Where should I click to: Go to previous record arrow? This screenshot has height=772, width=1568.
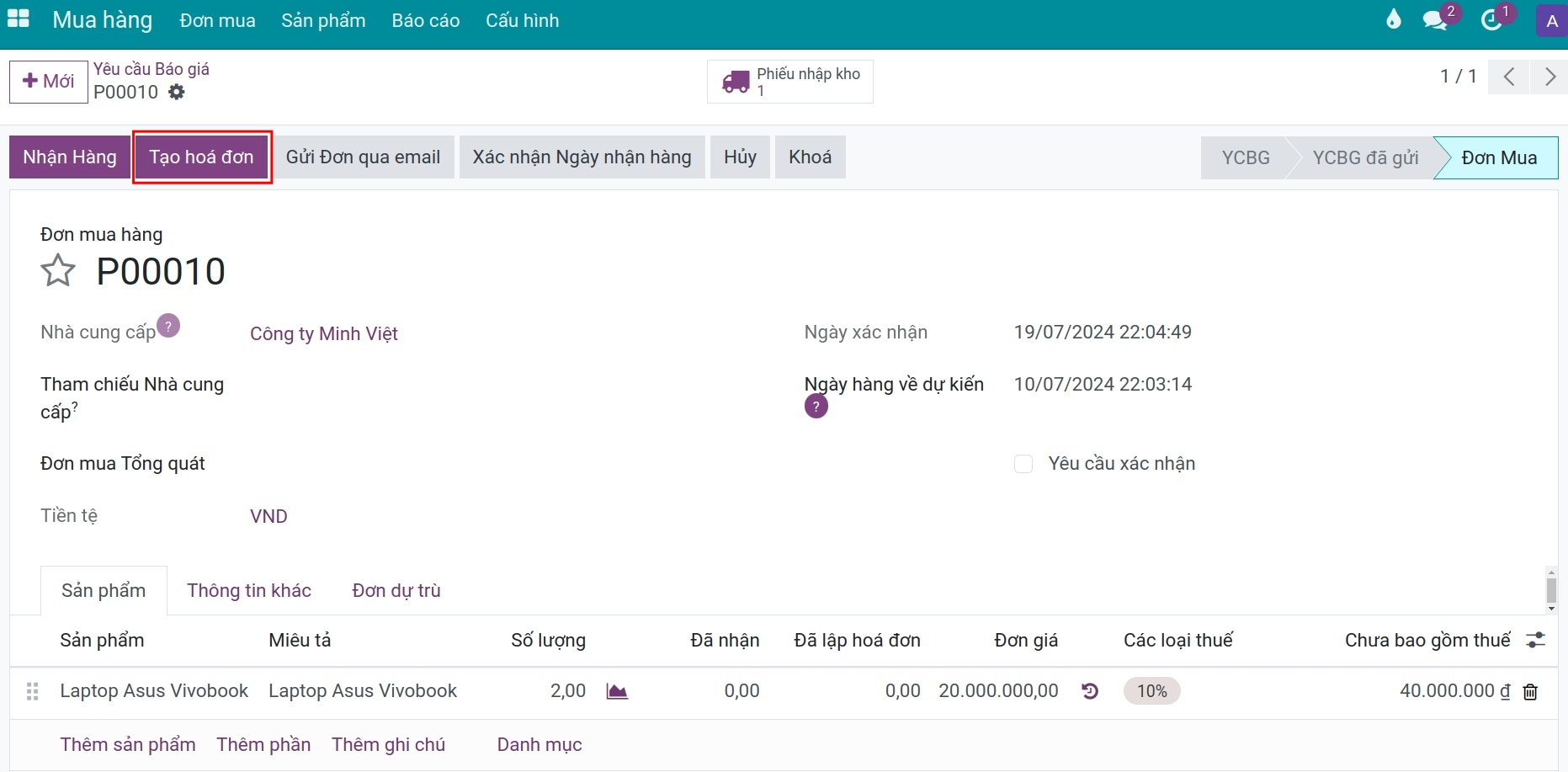1509,77
